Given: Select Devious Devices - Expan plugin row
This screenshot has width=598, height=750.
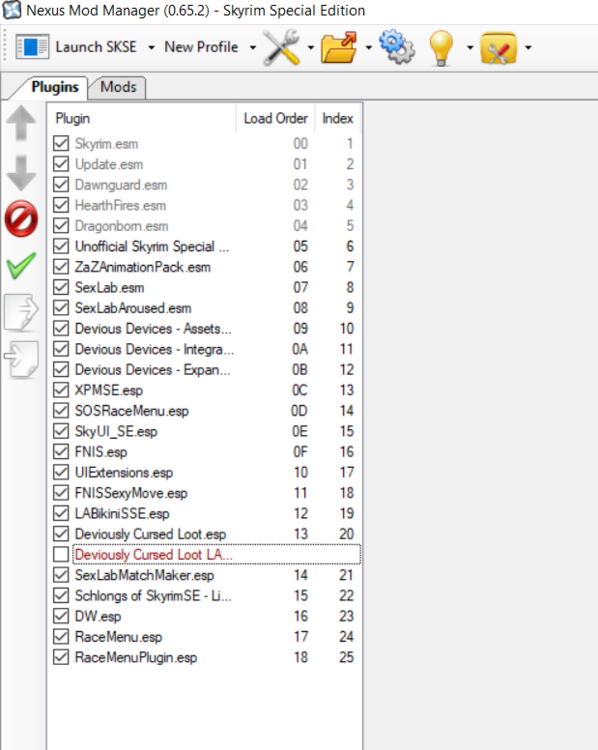Looking at the screenshot, I should pyautogui.click(x=205, y=370).
